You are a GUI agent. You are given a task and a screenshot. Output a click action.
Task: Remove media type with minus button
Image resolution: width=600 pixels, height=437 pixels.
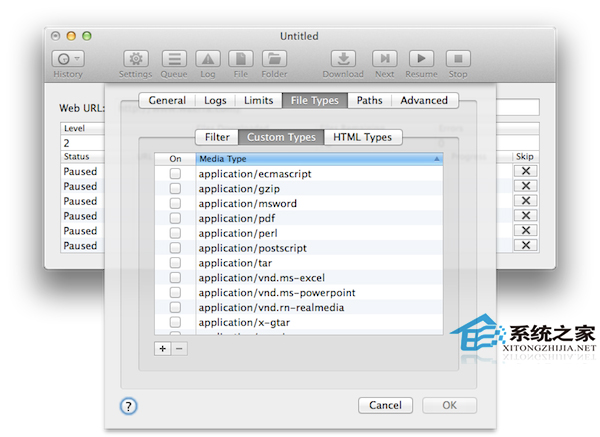tap(179, 349)
